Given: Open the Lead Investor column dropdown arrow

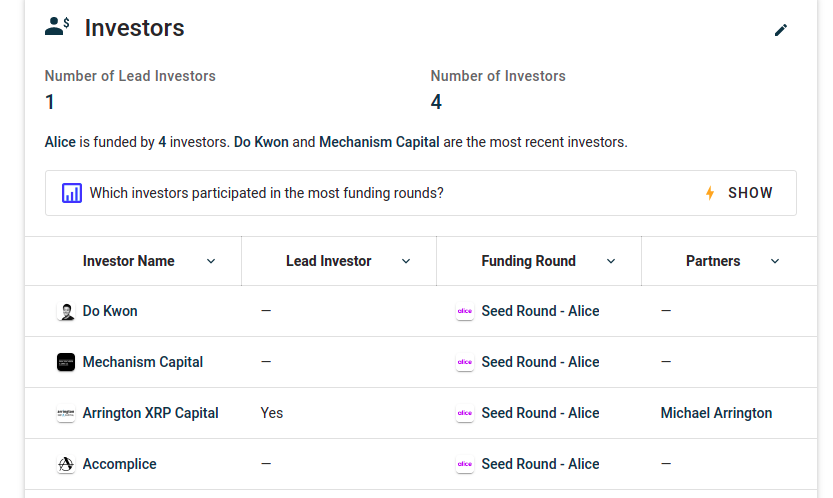Looking at the screenshot, I should [x=406, y=262].
